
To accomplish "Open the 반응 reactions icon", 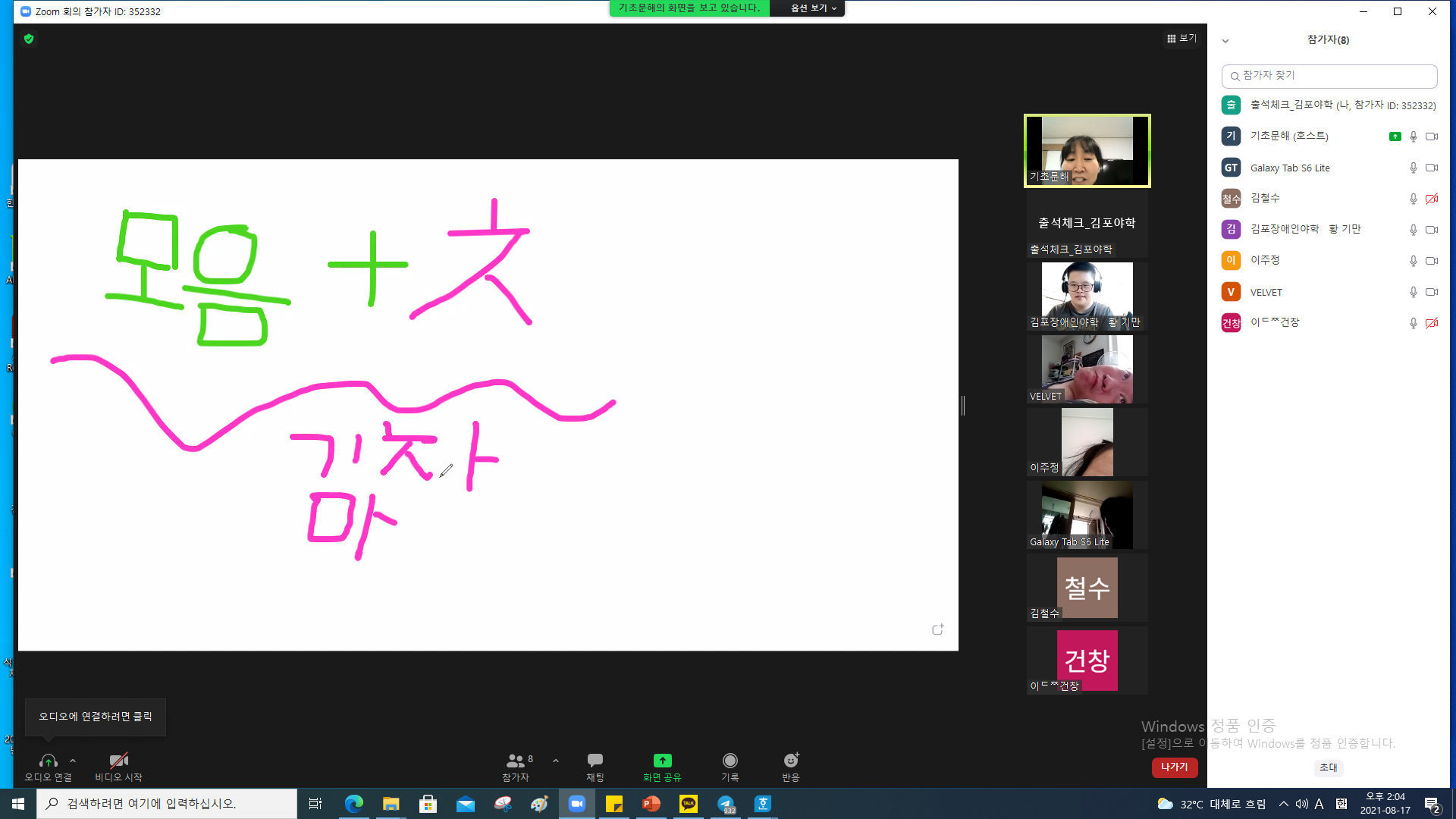I will [791, 760].
